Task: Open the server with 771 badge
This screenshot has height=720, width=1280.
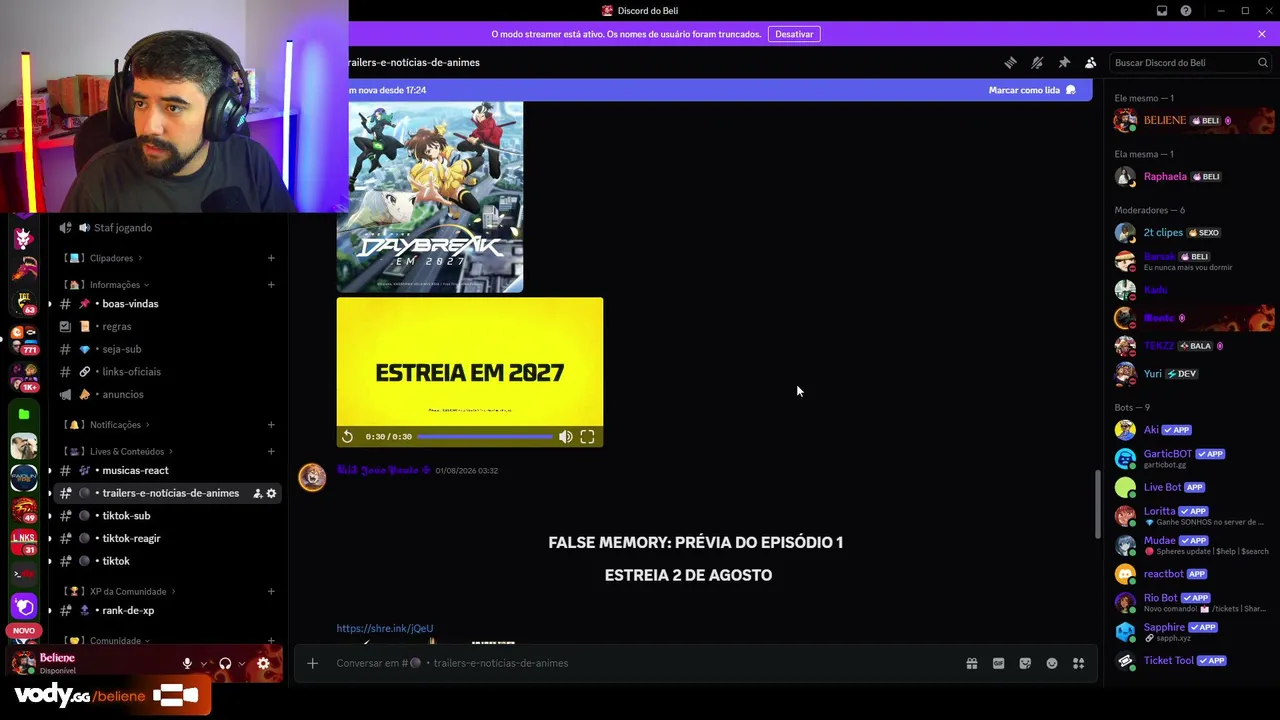Action: point(24,340)
